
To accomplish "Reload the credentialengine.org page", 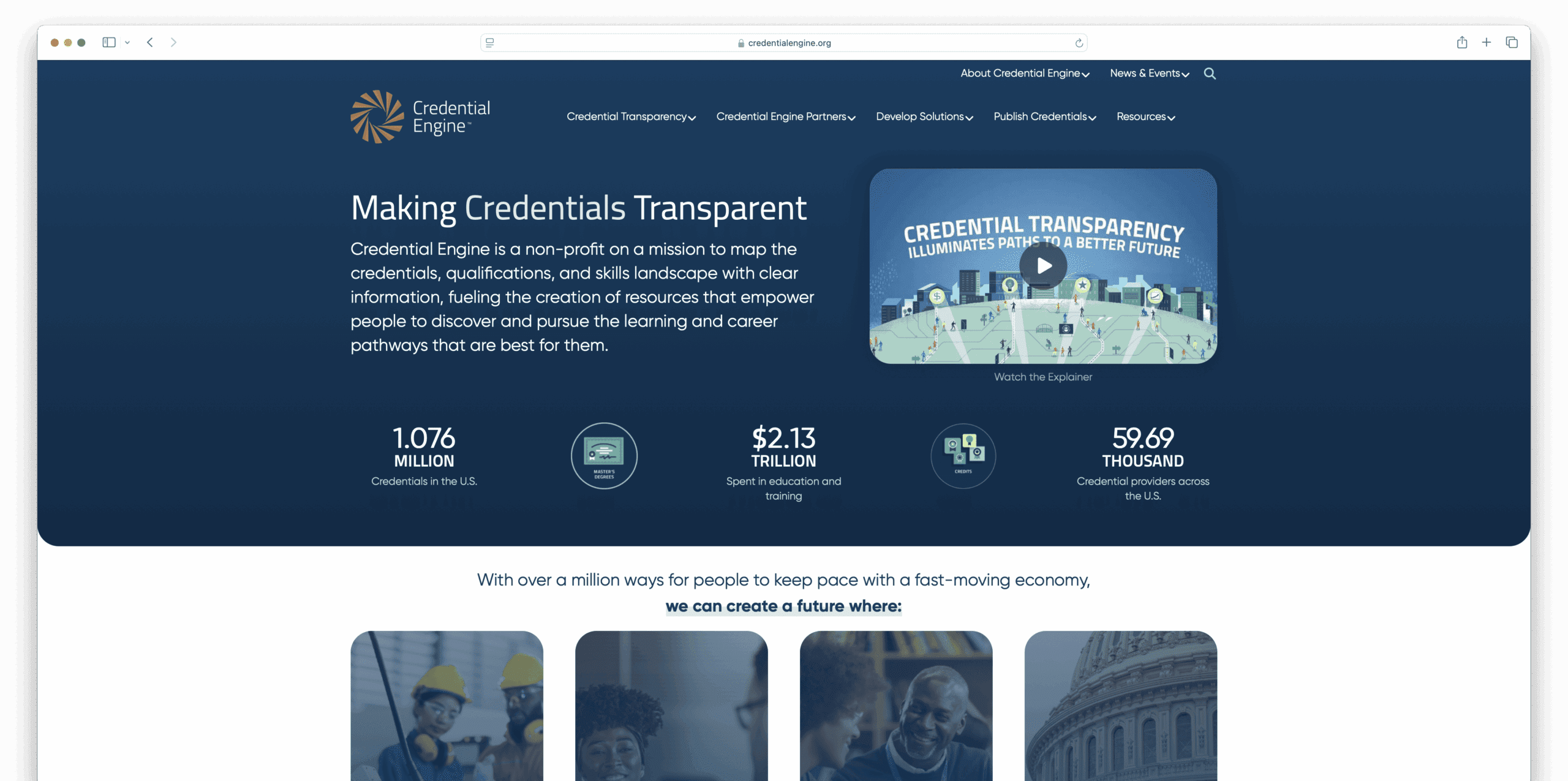I will pos(1079,43).
